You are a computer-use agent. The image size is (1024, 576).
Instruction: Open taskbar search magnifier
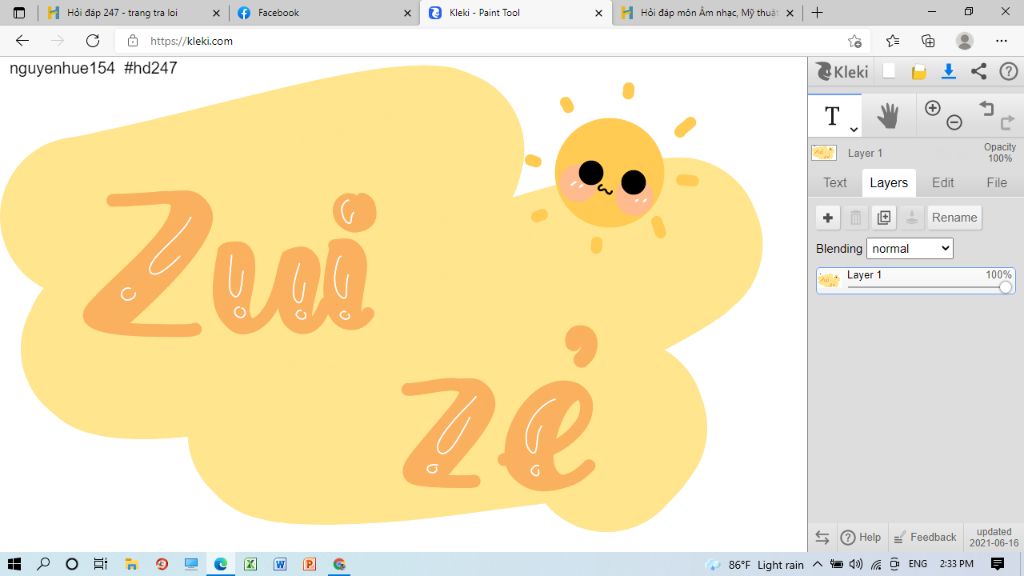43,564
